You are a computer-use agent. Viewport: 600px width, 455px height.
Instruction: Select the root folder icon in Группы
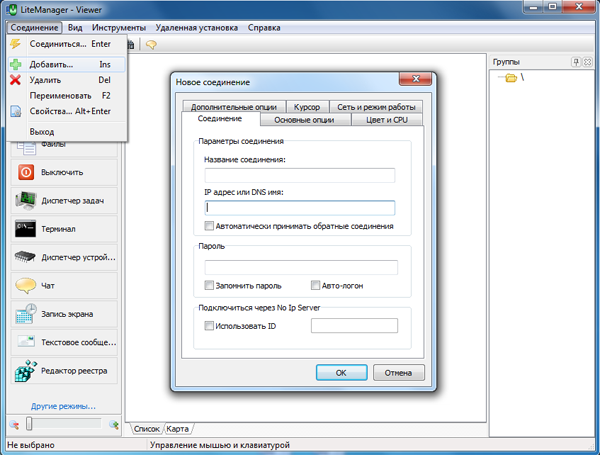point(511,78)
